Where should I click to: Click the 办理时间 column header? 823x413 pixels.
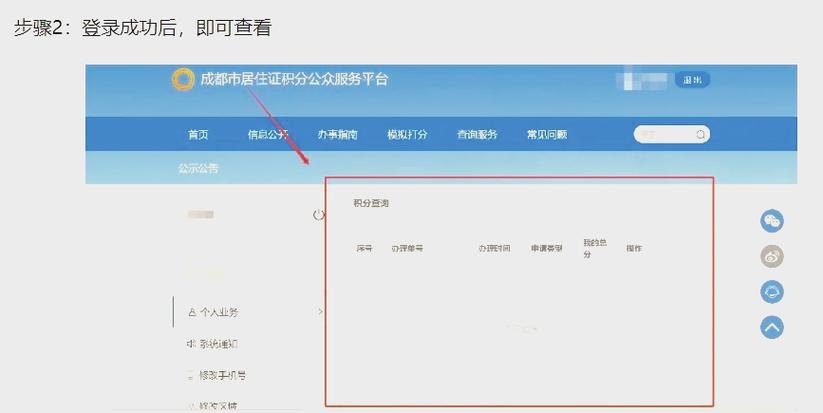[x=494, y=248]
